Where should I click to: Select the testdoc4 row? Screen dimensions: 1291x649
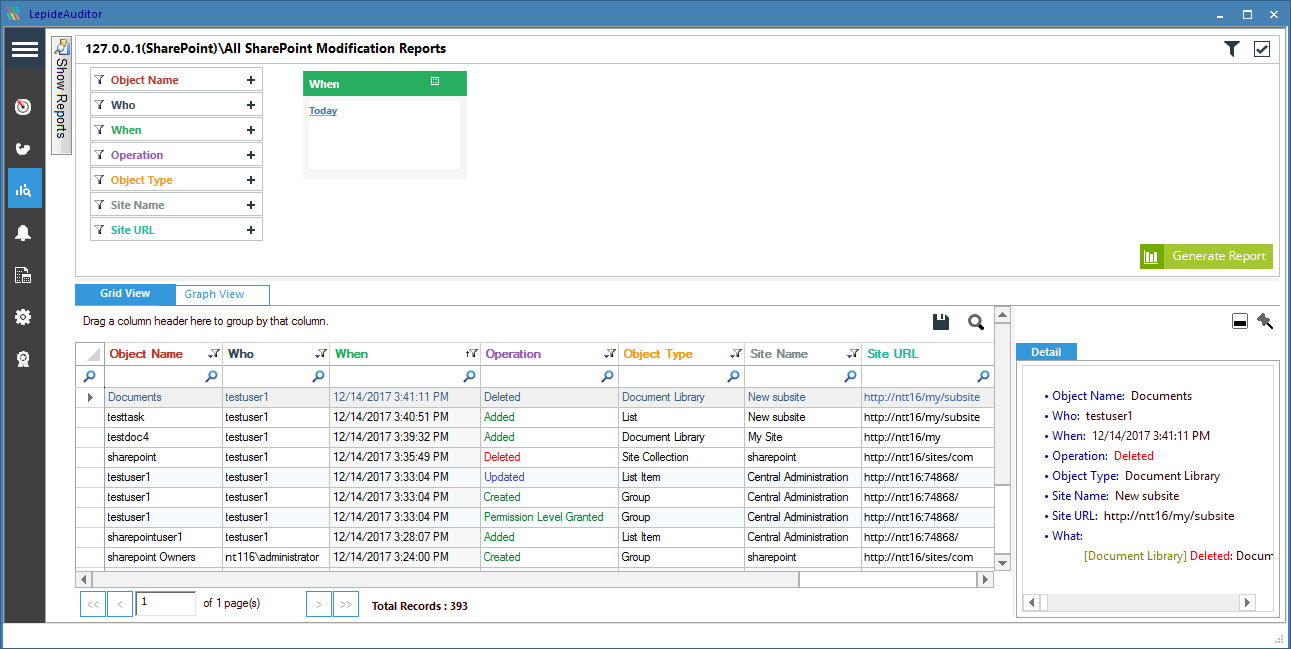pos(535,437)
